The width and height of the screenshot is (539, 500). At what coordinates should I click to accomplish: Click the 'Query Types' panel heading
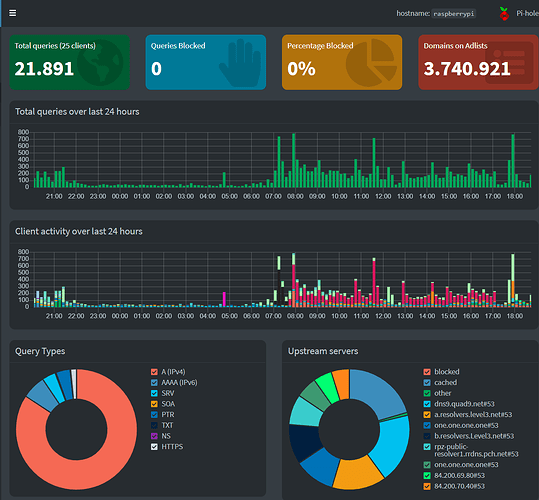[x=40, y=351]
